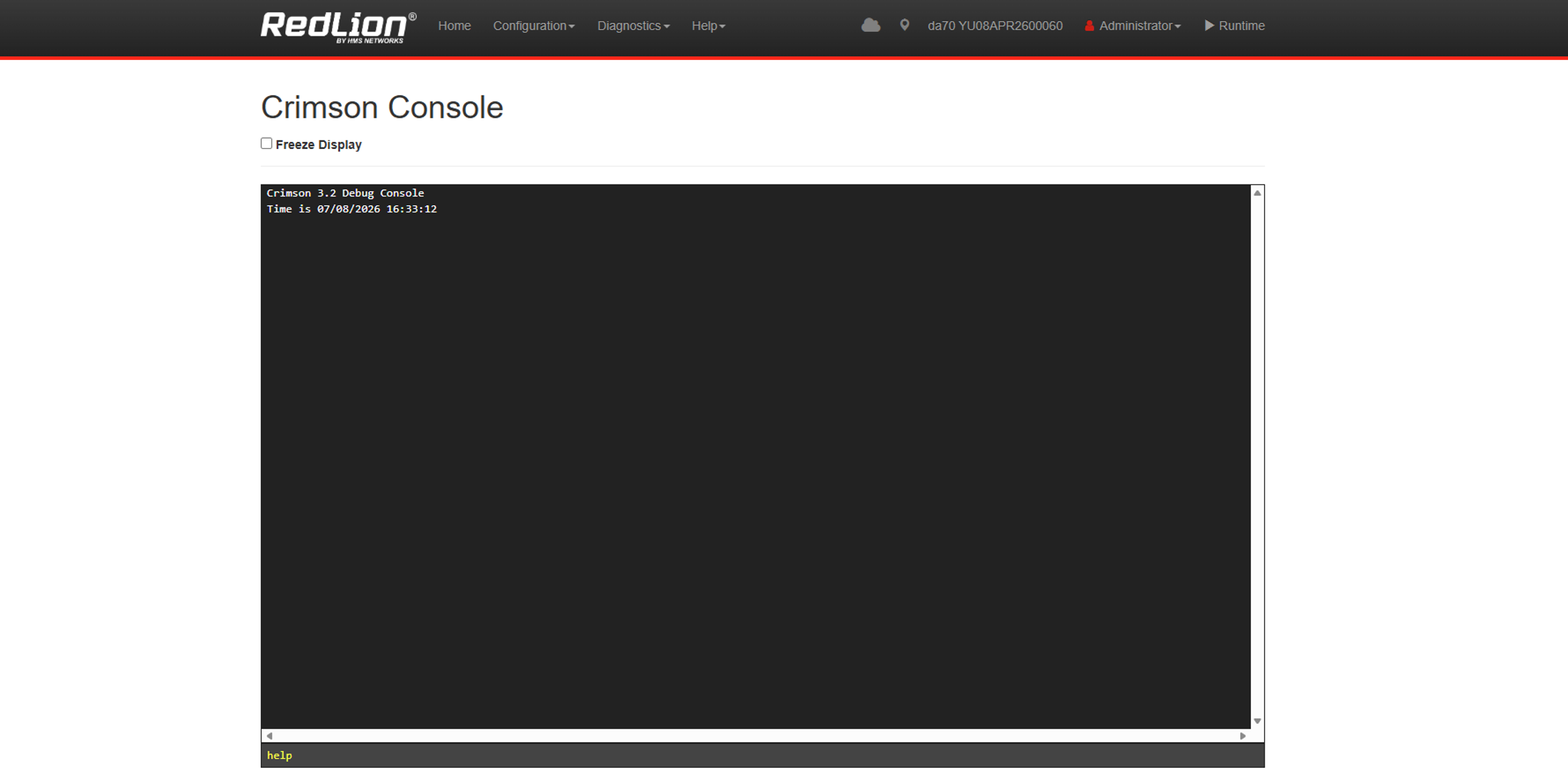Viewport: 1568px width, 781px height.
Task: Click the Freeze Display label text
Action: click(319, 145)
